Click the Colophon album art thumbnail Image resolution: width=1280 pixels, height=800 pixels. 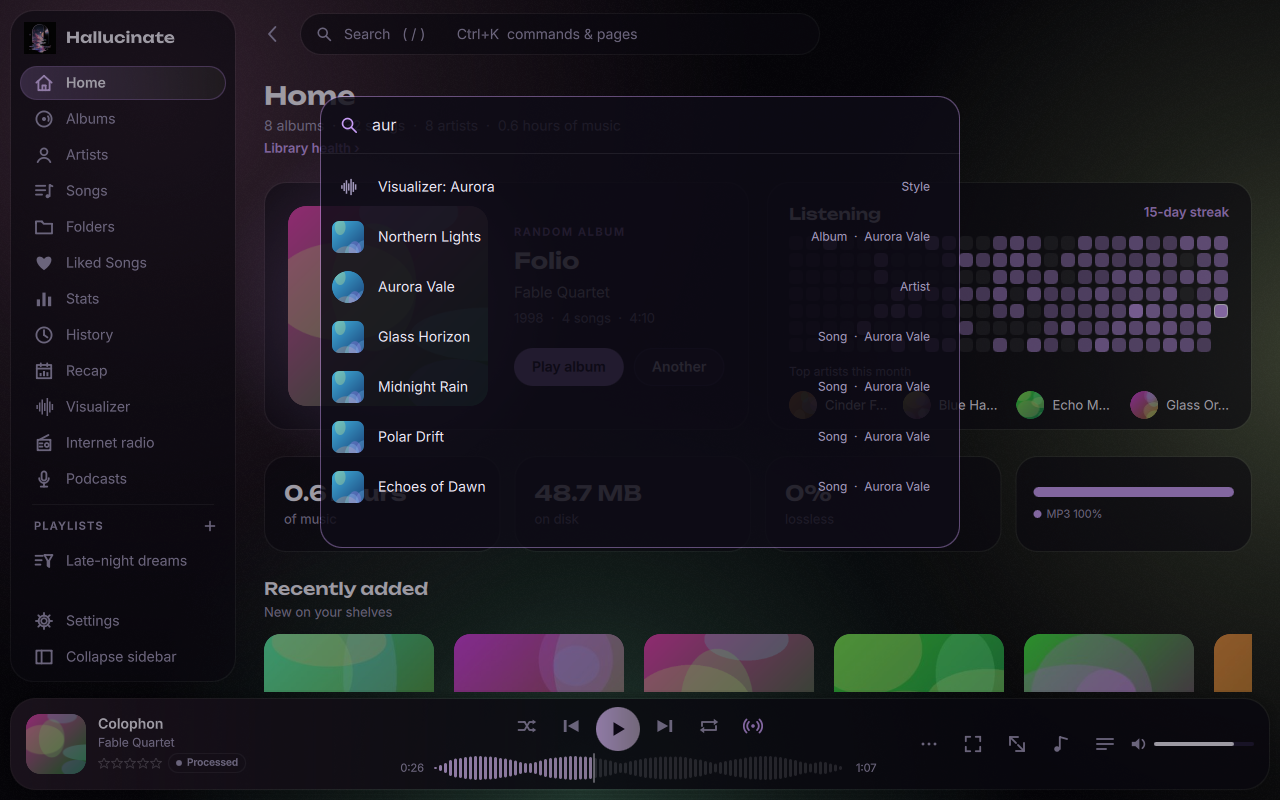(x=56, y=744)
